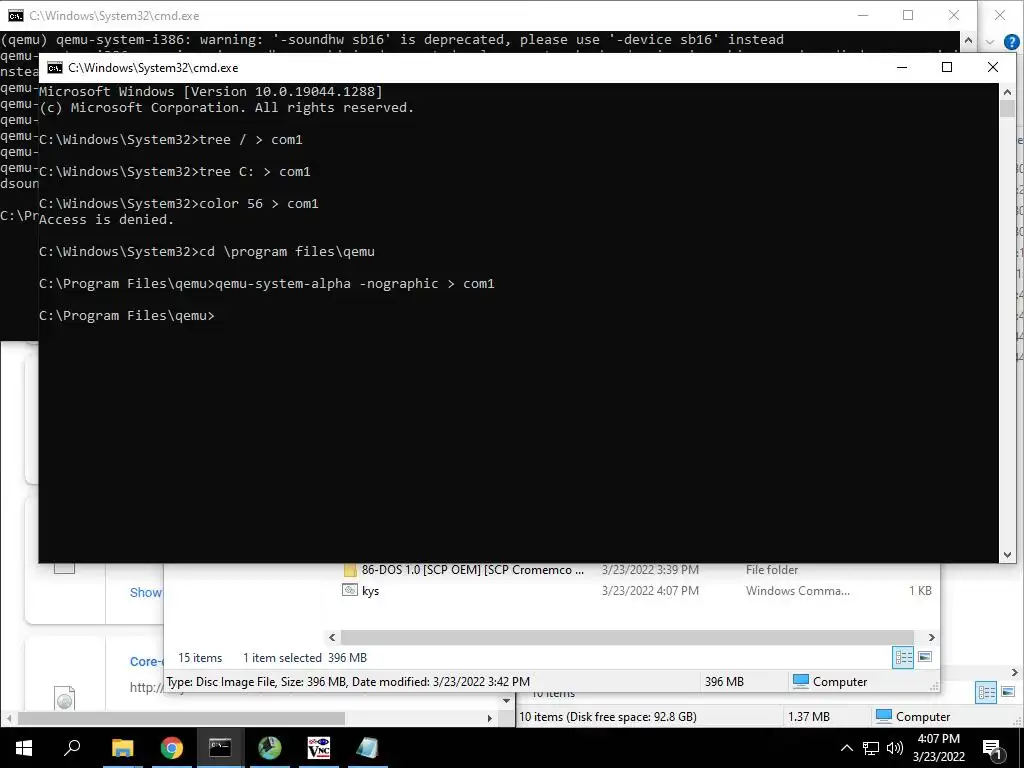Screen dimensions: 1024x768
Task: Click Computer icon in front Explorer status bar
Action: coord(801,681)
